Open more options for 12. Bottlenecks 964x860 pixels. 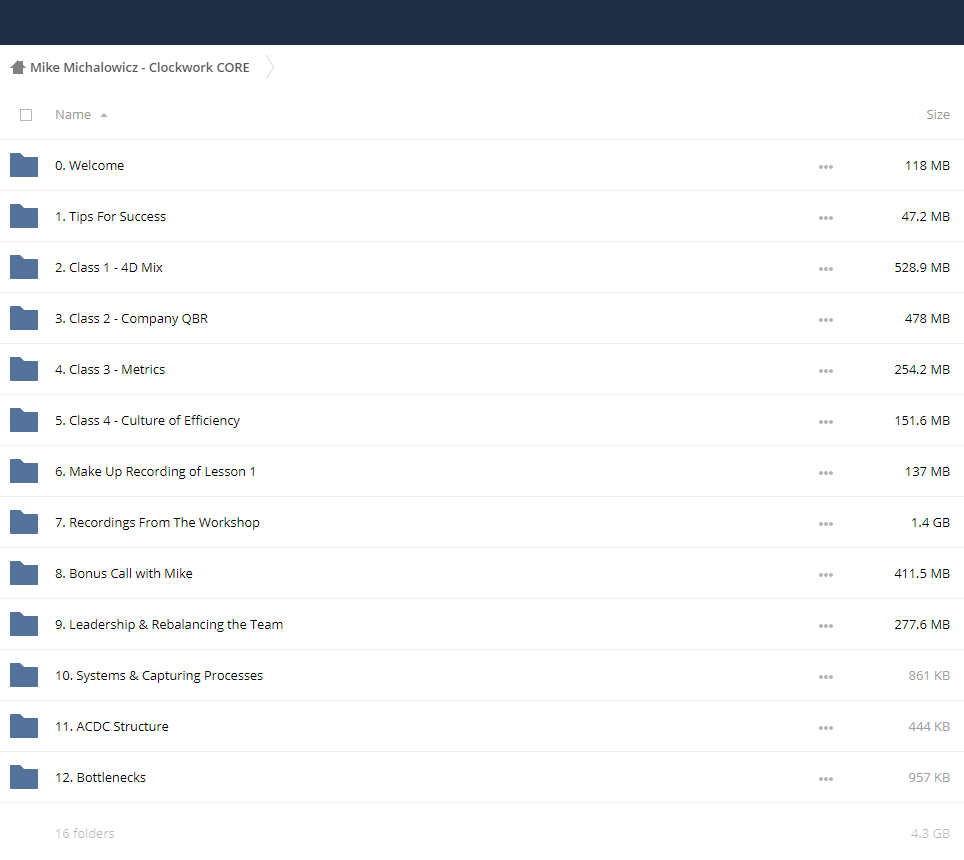coord(826,779)
